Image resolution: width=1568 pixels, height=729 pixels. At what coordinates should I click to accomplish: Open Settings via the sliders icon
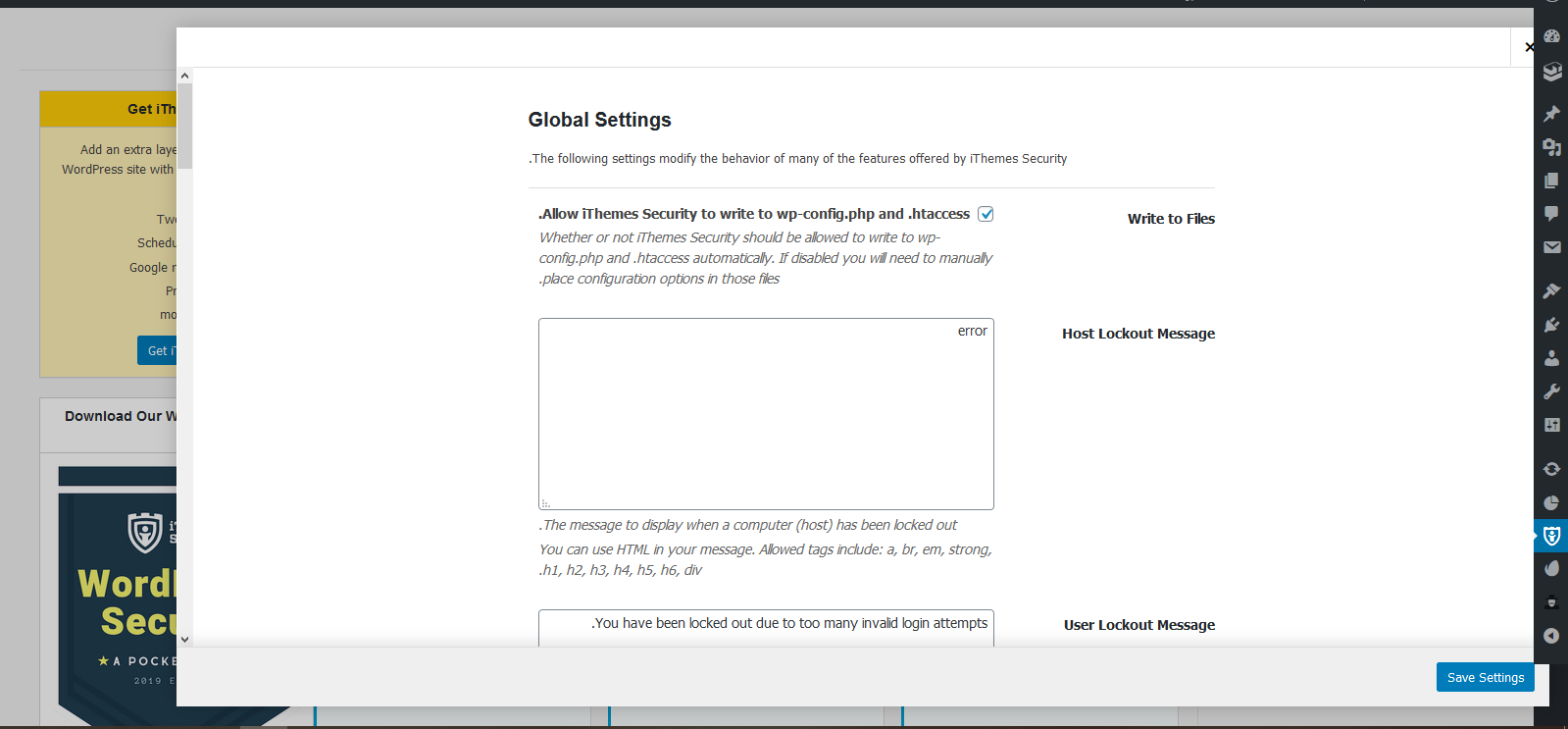point(1551,425)
